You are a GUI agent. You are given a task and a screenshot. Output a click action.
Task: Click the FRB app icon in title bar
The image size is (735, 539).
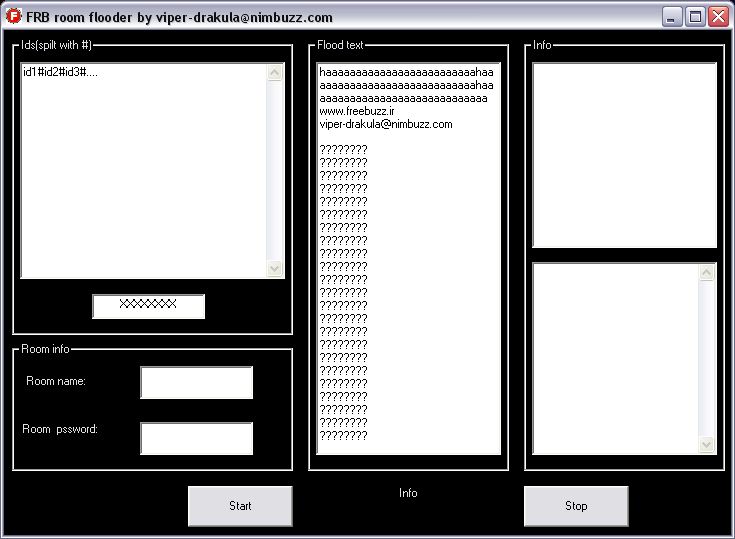click(13, 16)
